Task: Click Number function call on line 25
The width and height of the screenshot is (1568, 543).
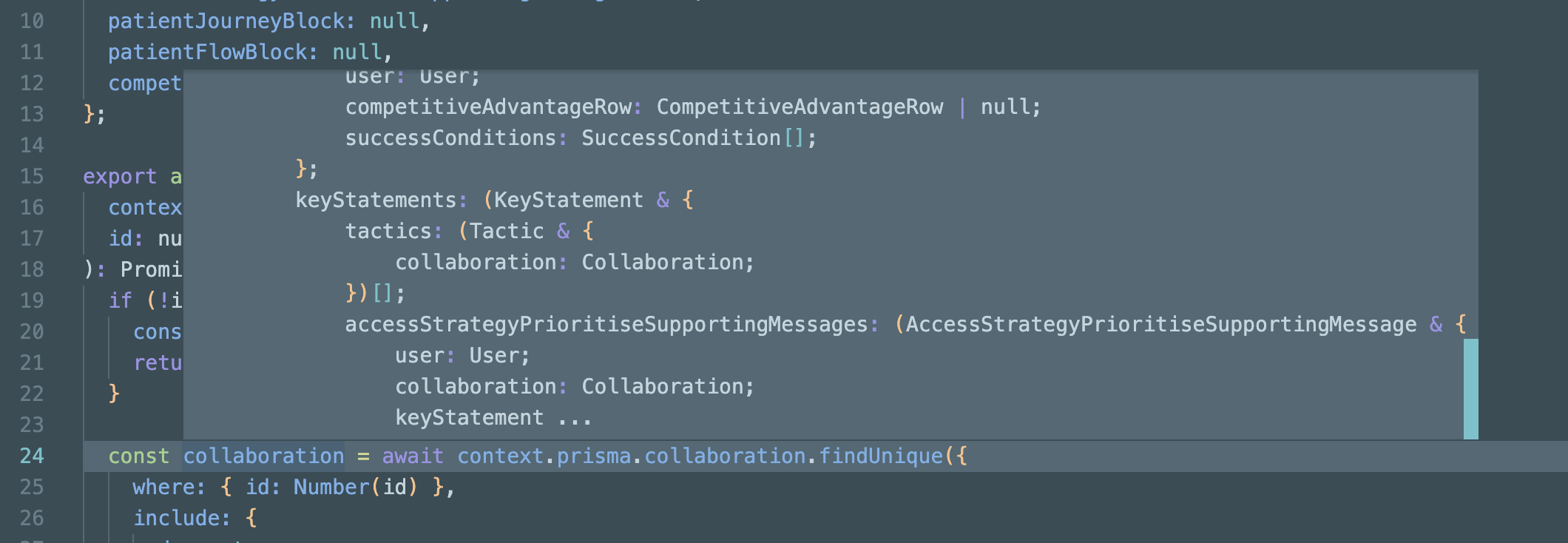Action: click(331, 487)
